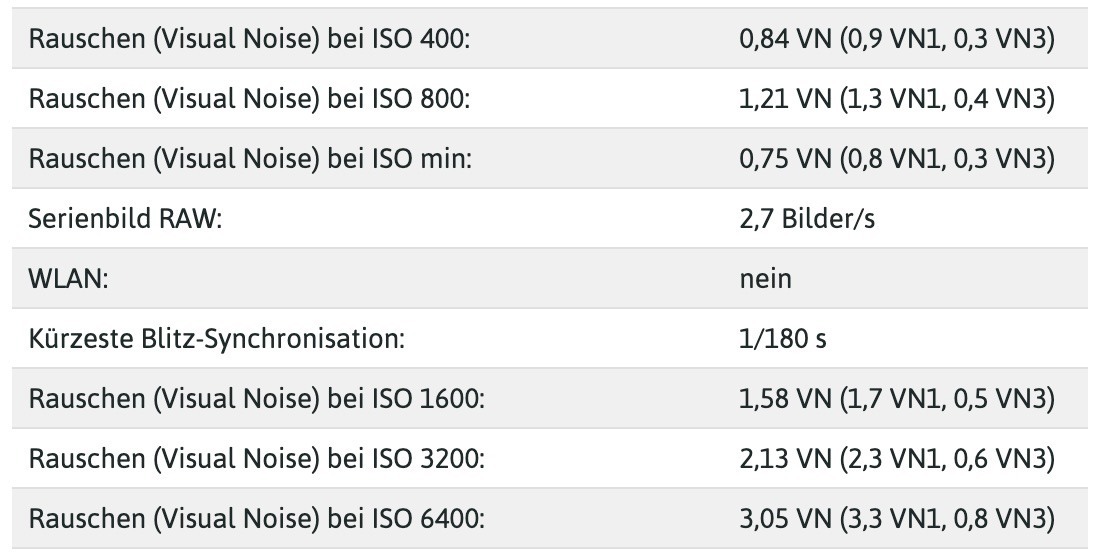Select the '2,7 Bilder/s' value
This screenshot has width=1096, height=554.
pos(807,219)
